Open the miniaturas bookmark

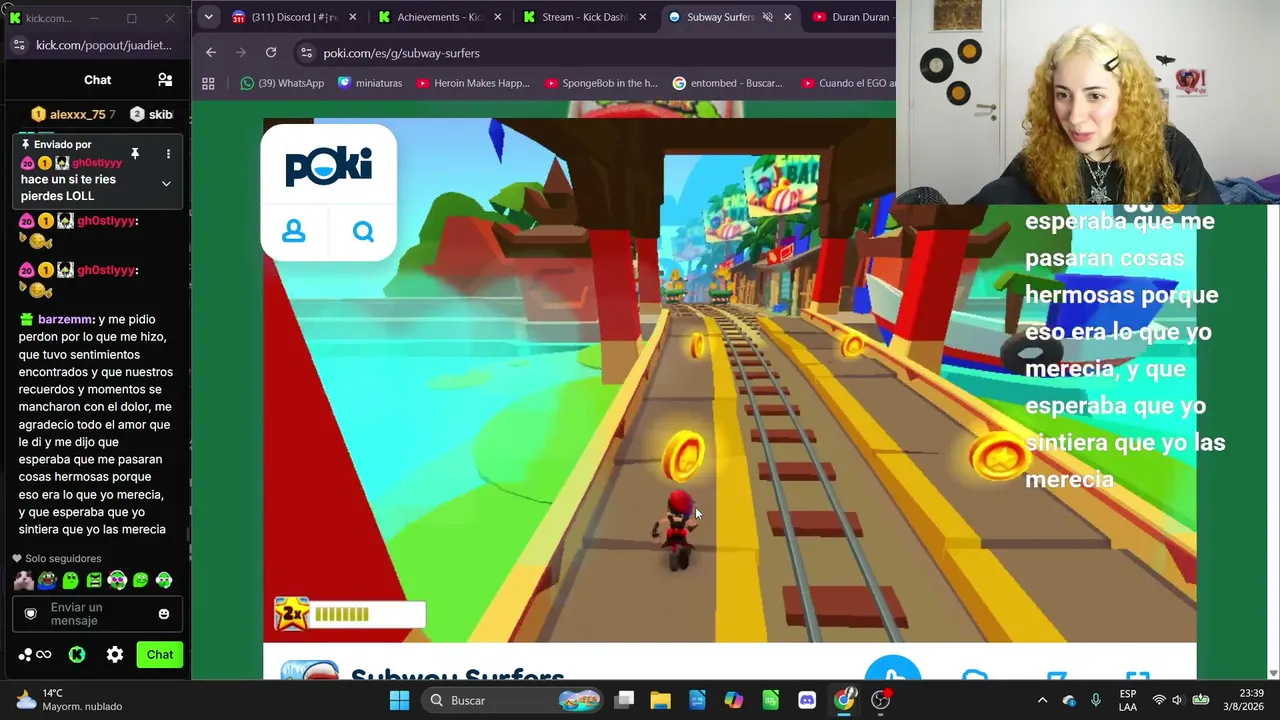370,83
